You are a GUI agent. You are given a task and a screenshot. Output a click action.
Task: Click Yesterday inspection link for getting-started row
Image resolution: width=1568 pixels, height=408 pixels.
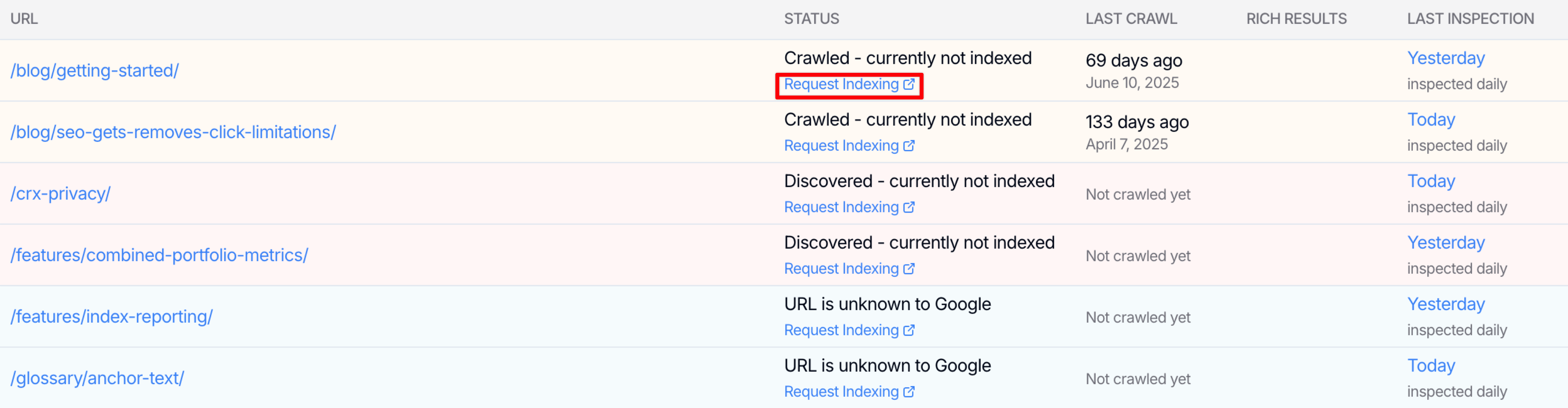[x=1446, y=58]
